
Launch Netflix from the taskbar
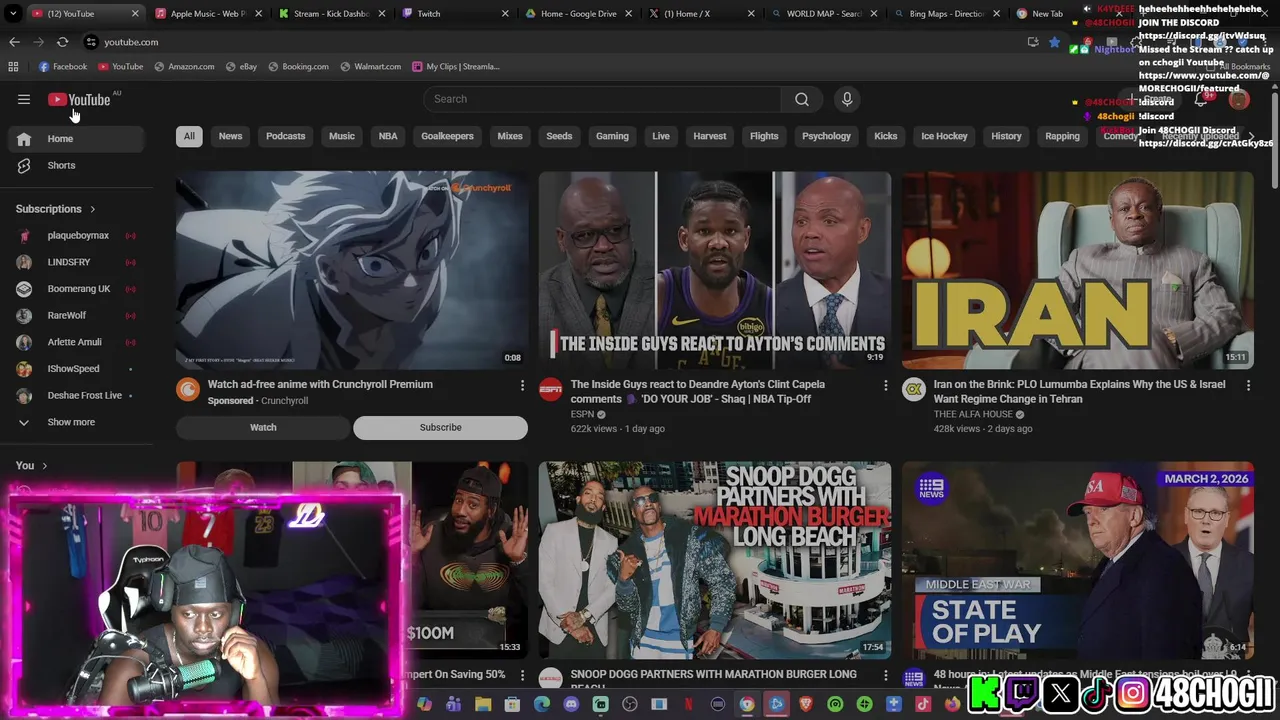click(x=688, y=704)
